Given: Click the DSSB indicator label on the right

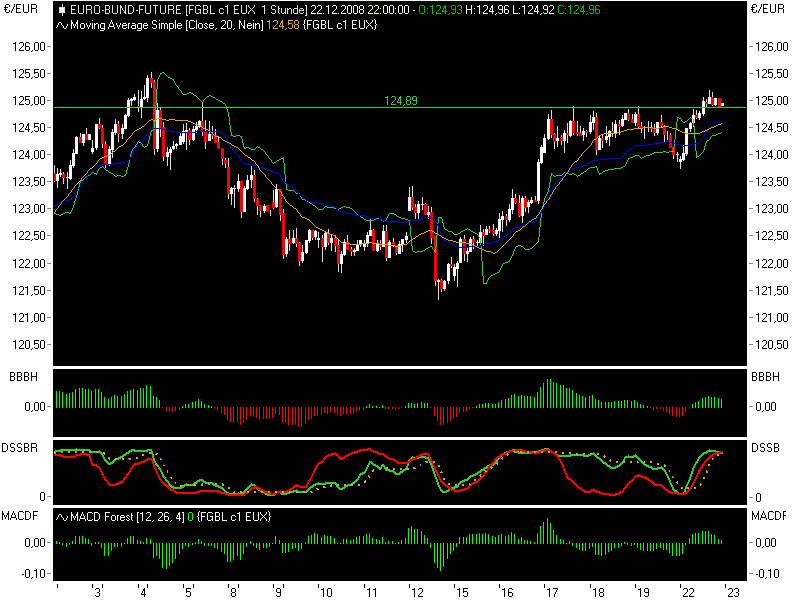Looking at the screenshot, I should tap(765, 448).
